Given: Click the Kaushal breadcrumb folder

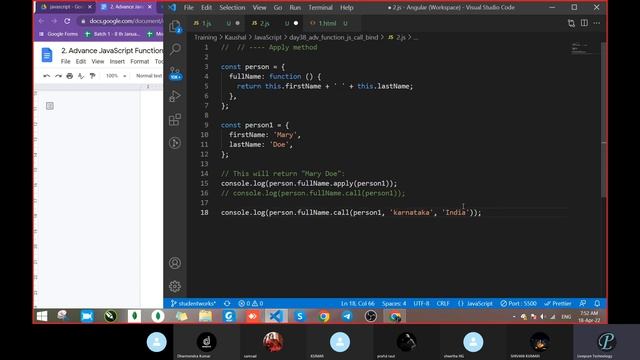Looking at the screenshot, I should [x=235, y=37].
